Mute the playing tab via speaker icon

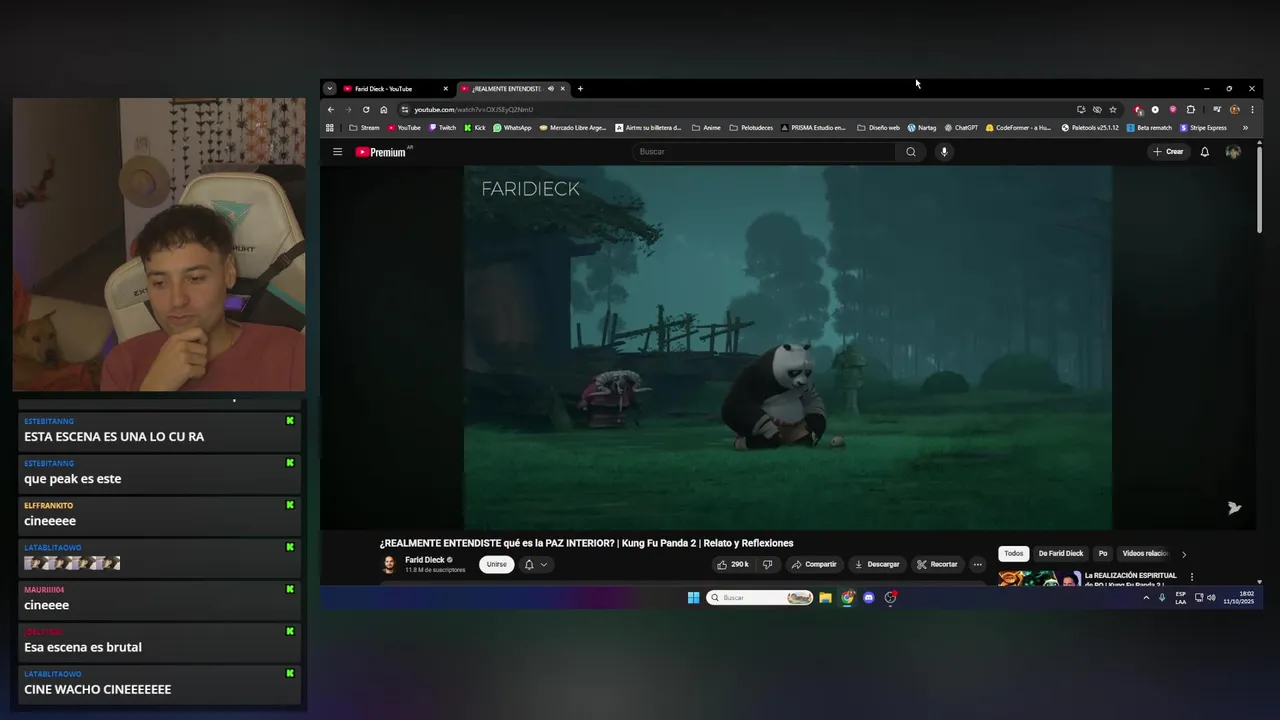(550, 89)
